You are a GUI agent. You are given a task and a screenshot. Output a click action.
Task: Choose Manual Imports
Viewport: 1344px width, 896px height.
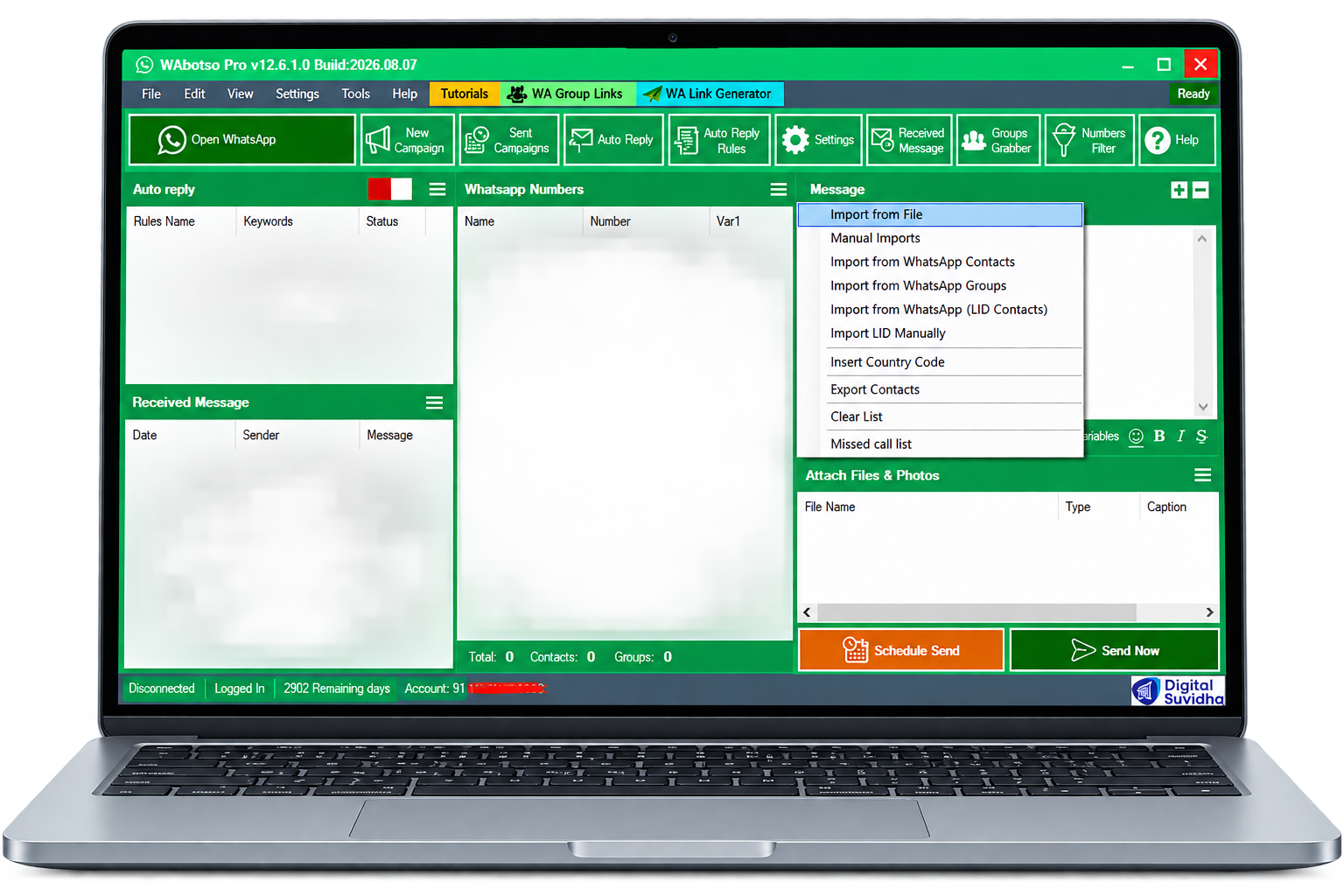click(940, 238)
